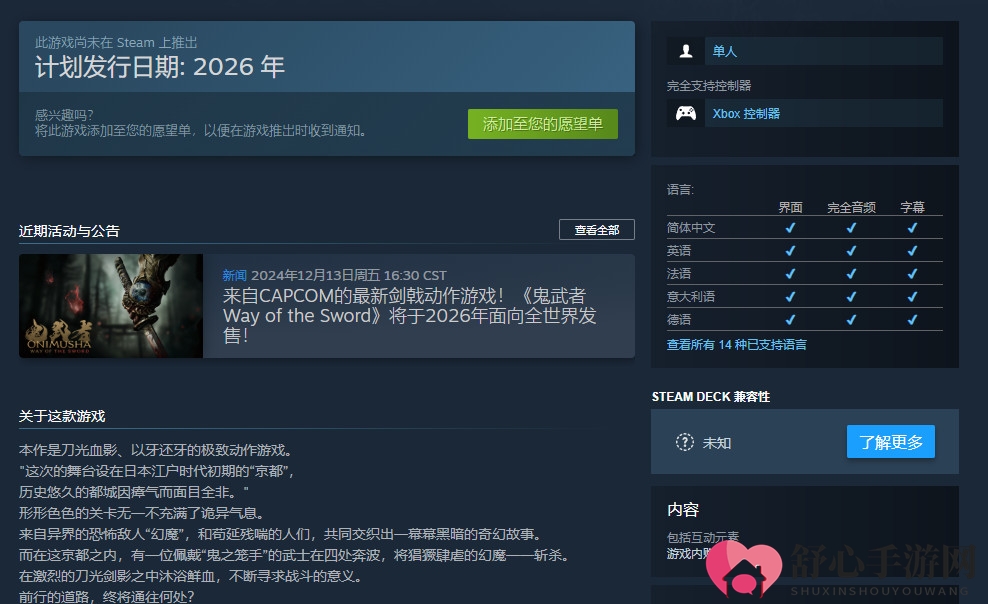The height and width of the screenshot is (604, 988).
Task: Click the STEAM DECK 兼容性 heading
Action: (711, 397)
